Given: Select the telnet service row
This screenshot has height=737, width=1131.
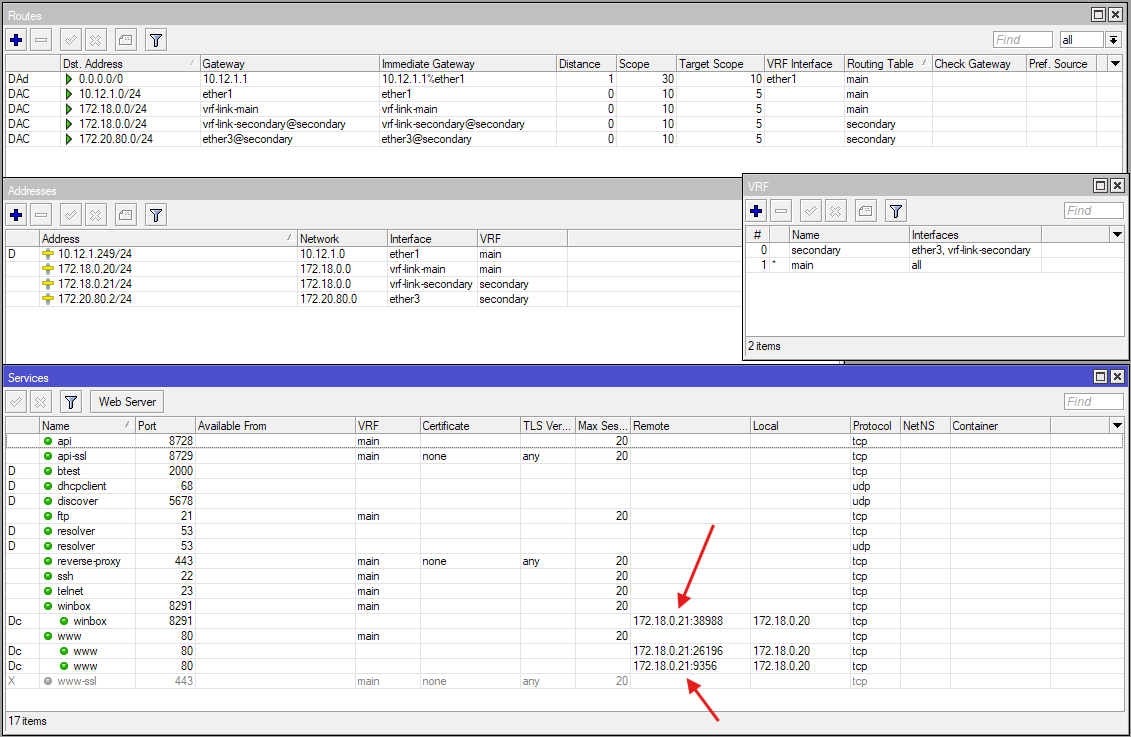Looking at the screenshot, I should 564,591.
